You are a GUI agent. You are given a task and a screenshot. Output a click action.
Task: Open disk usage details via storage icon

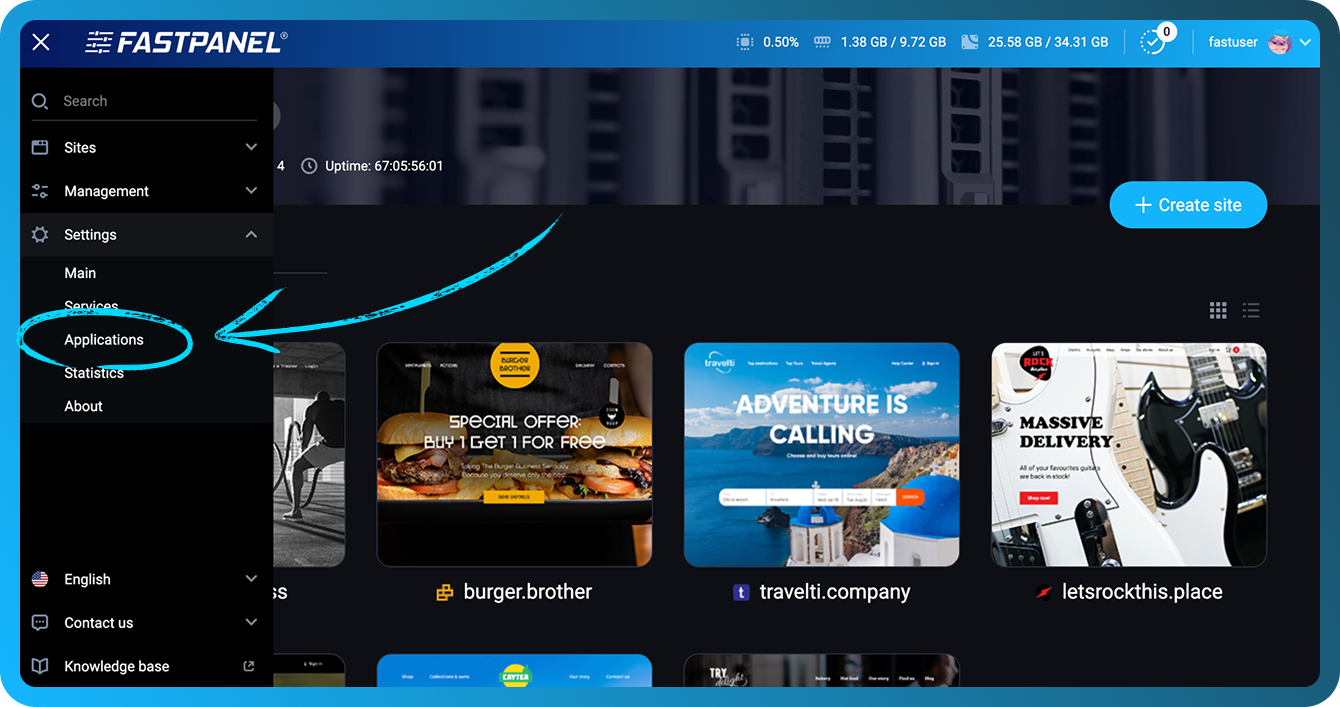(x=968, y=42)
